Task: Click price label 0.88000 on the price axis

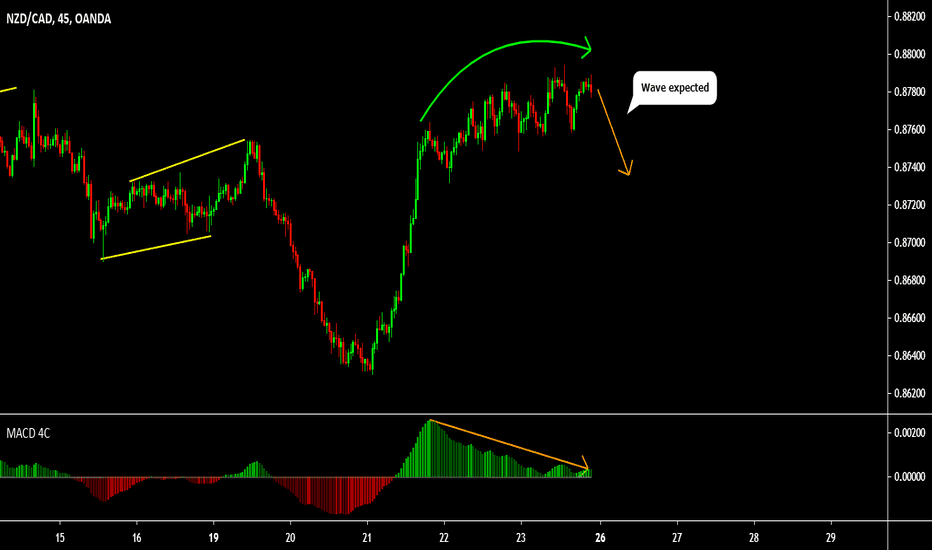Action: point(909,54)
